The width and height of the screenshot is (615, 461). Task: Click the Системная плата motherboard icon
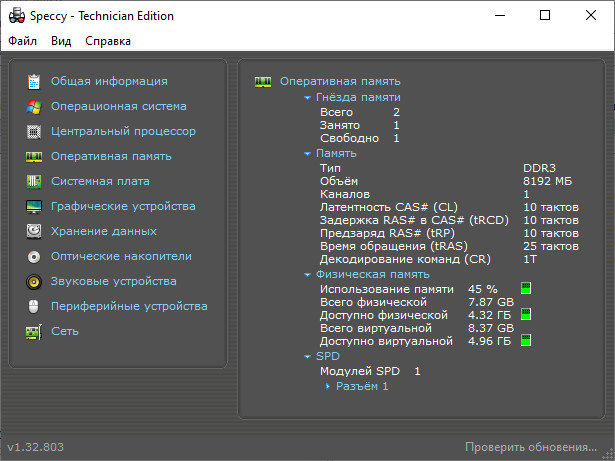(x=34, y=181)
